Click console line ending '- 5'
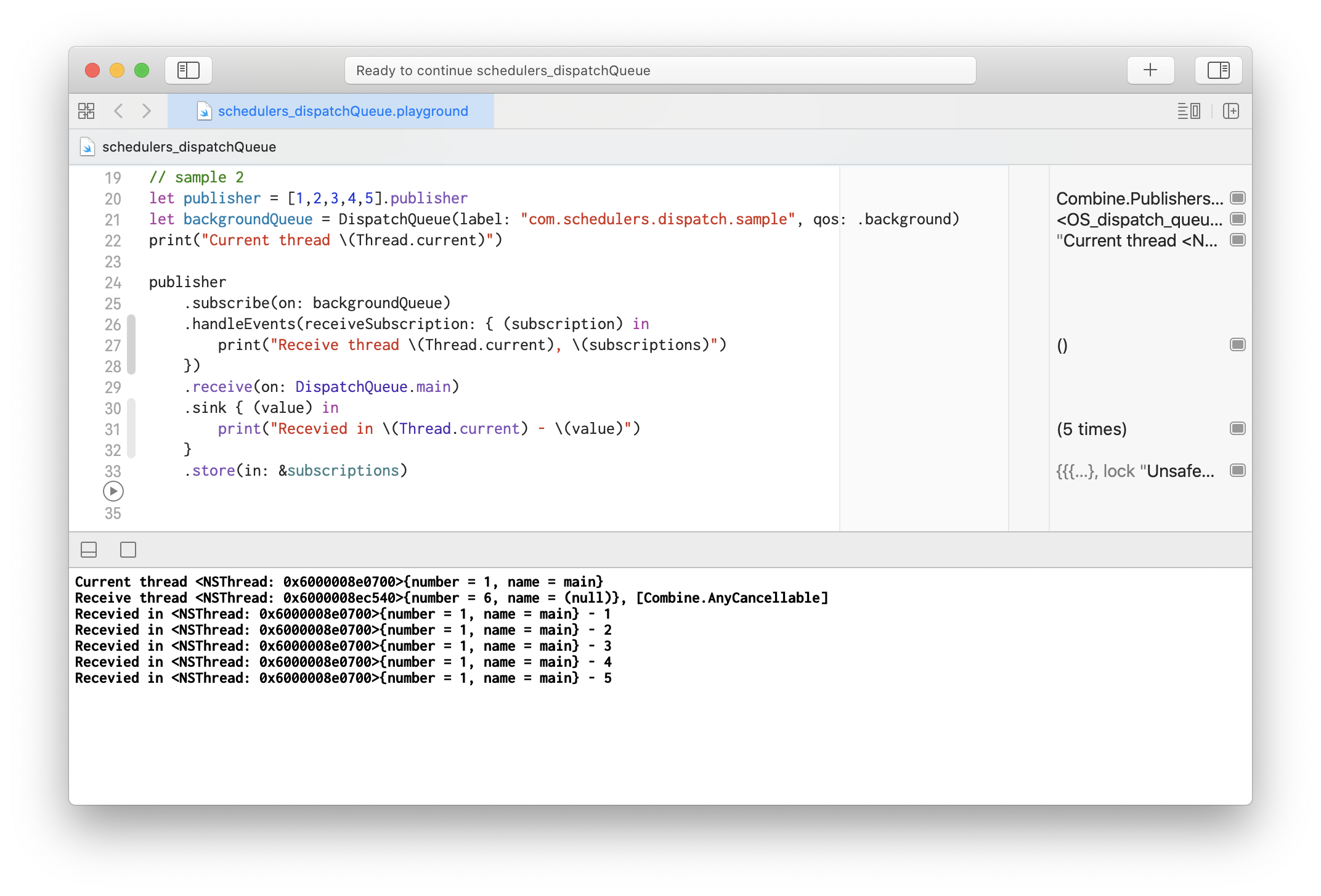This screenshot has height=896, width=1321. click(x=343, y=678)
